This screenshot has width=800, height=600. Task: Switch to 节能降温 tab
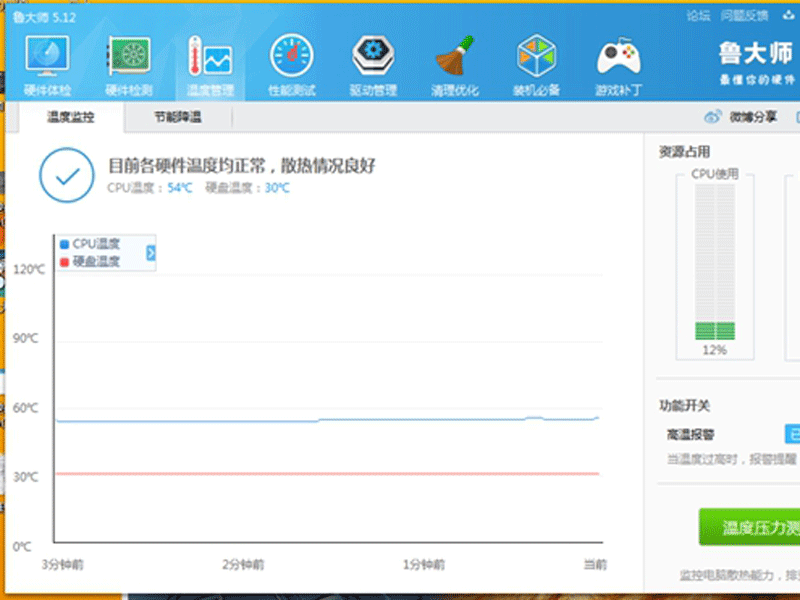(x=178, y=117)
